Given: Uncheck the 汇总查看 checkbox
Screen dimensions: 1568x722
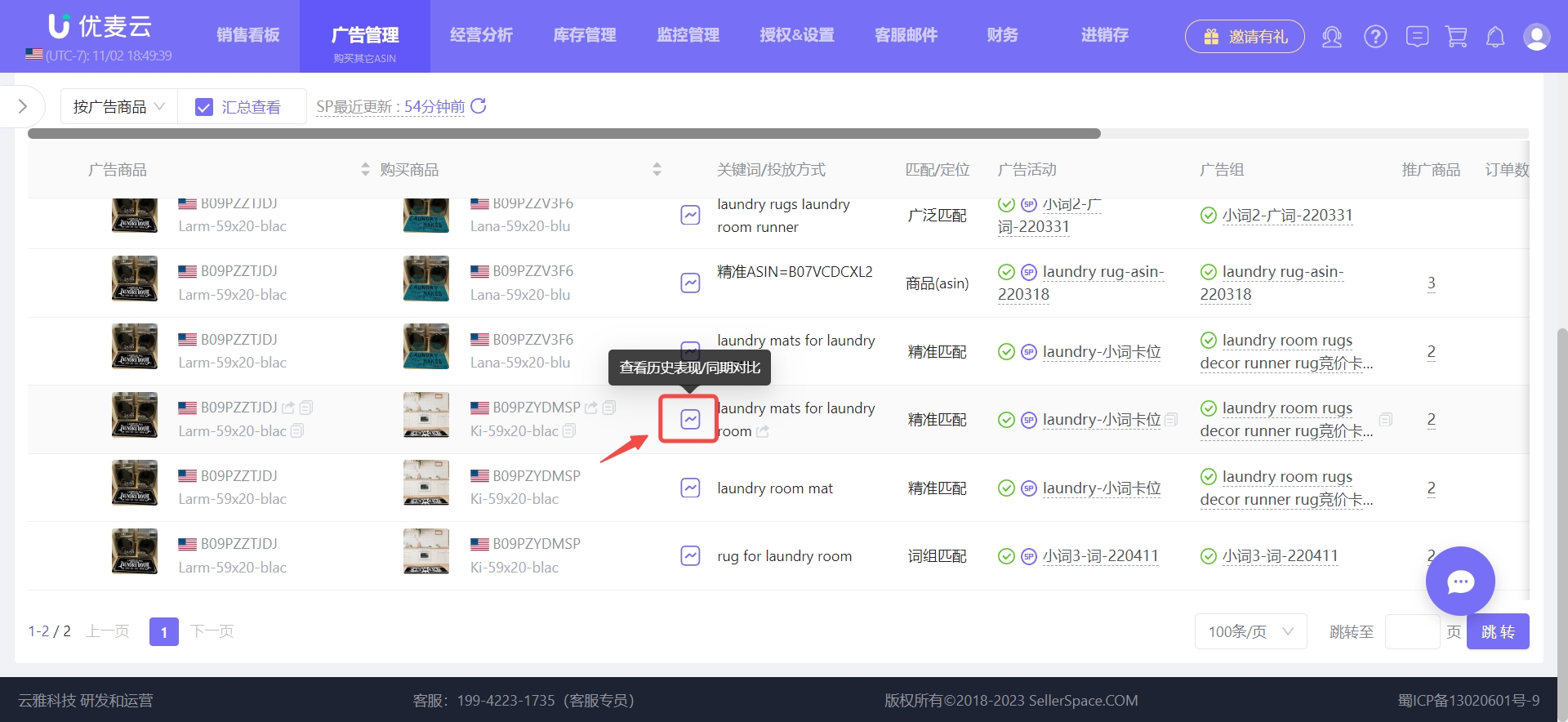Looking at the screenshot, I should click(x=204, y=107).
